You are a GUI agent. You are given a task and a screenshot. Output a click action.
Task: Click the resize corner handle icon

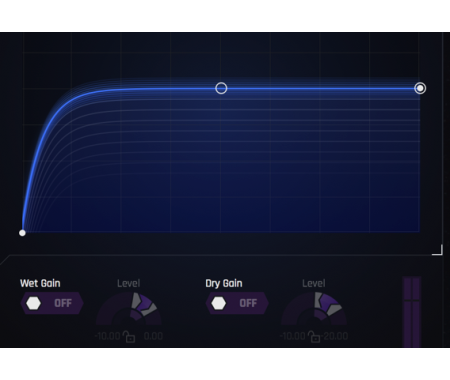[x=438, y=250]
